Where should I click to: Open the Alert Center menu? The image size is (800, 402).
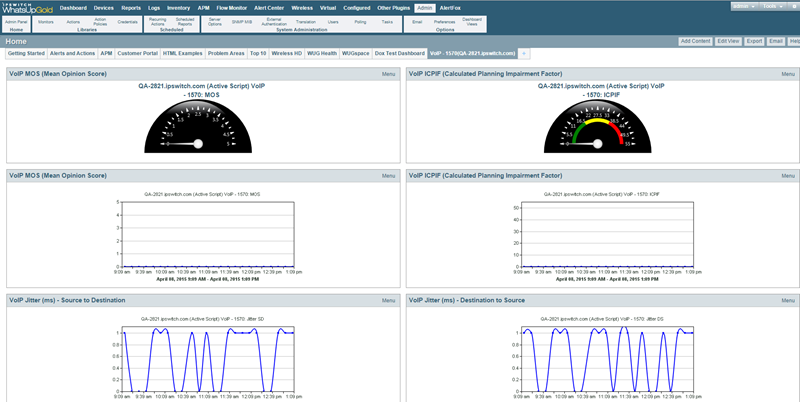269,8
